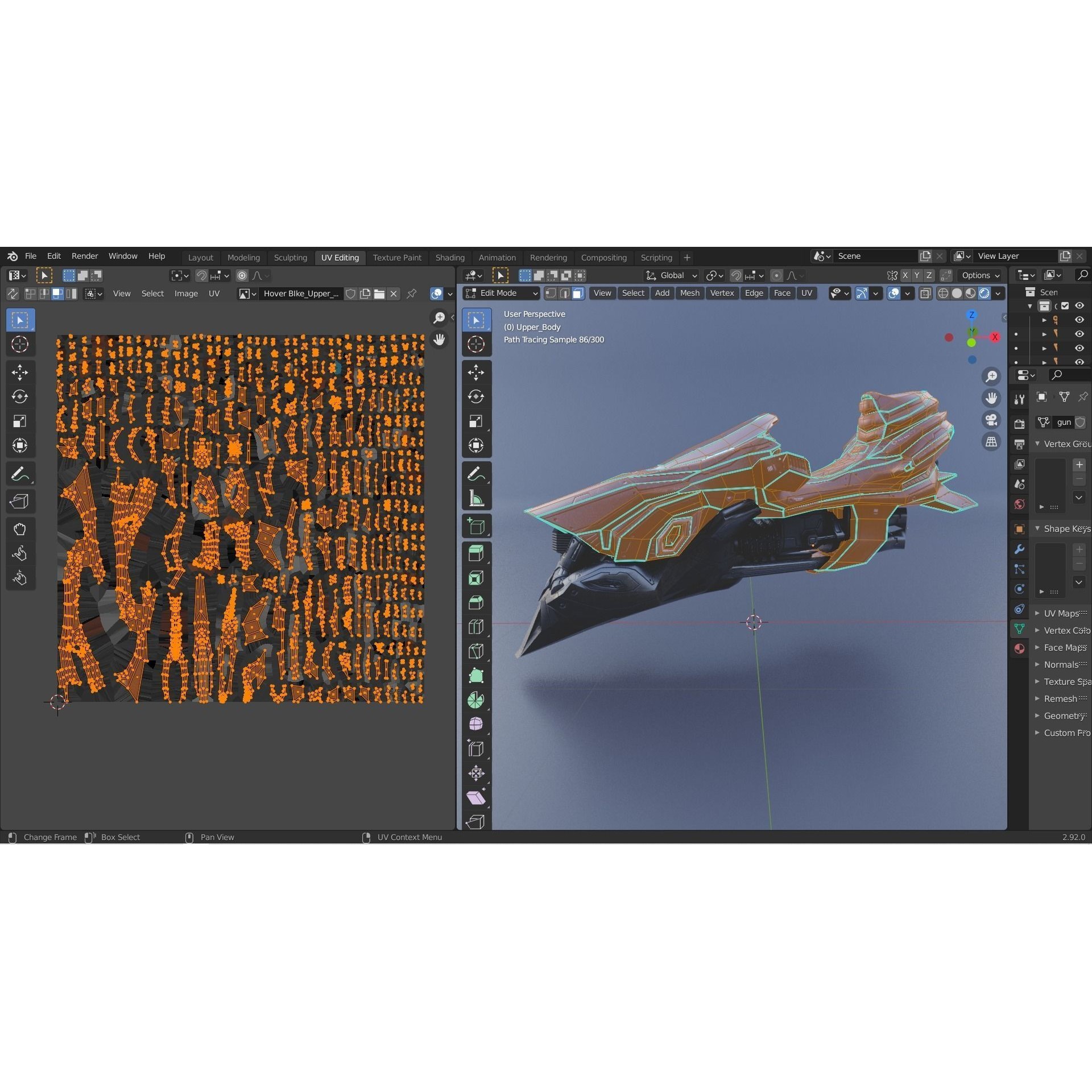Open the Material Properties tab
The width and height of the screenshot is (1092, 1092).
pos(1019,648)
